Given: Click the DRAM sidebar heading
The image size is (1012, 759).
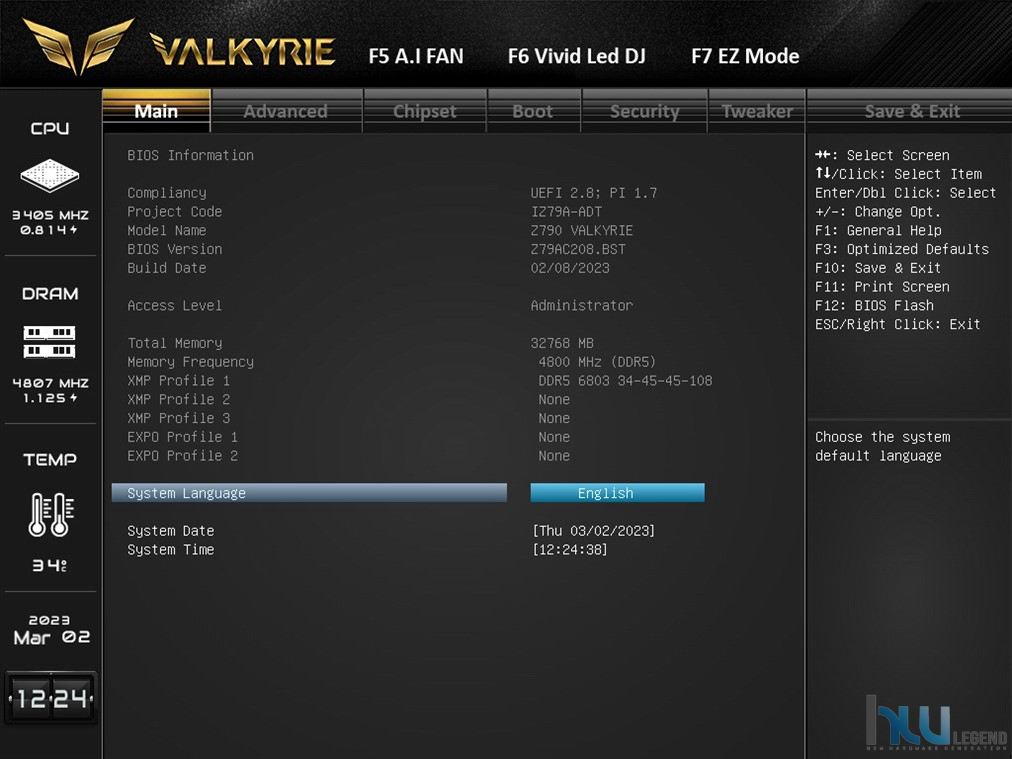Looking at the screenshot, I should click(50, 294).
